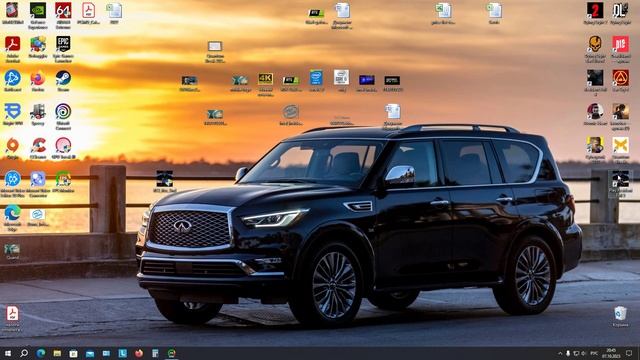
Task: Open taskbar Search with the magnifier
Action: (x=24, y=353)
